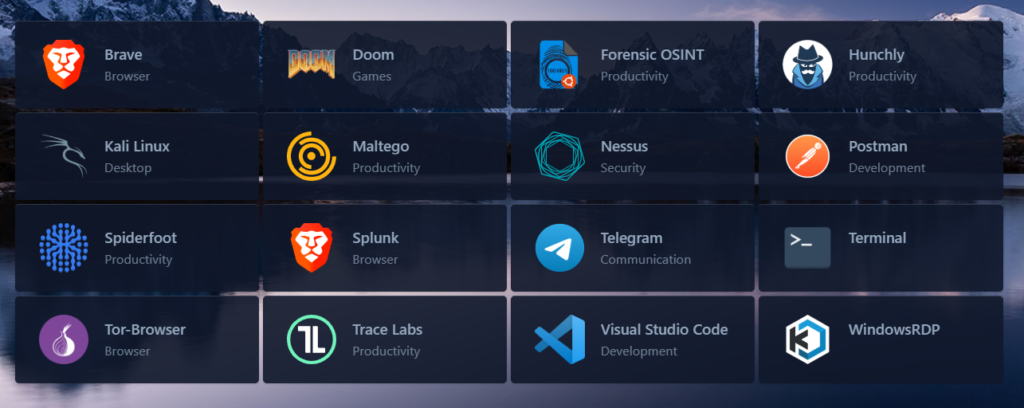Click the Postman title
Viewport: 1024px width, 408px height.
(x=878, y=146)
